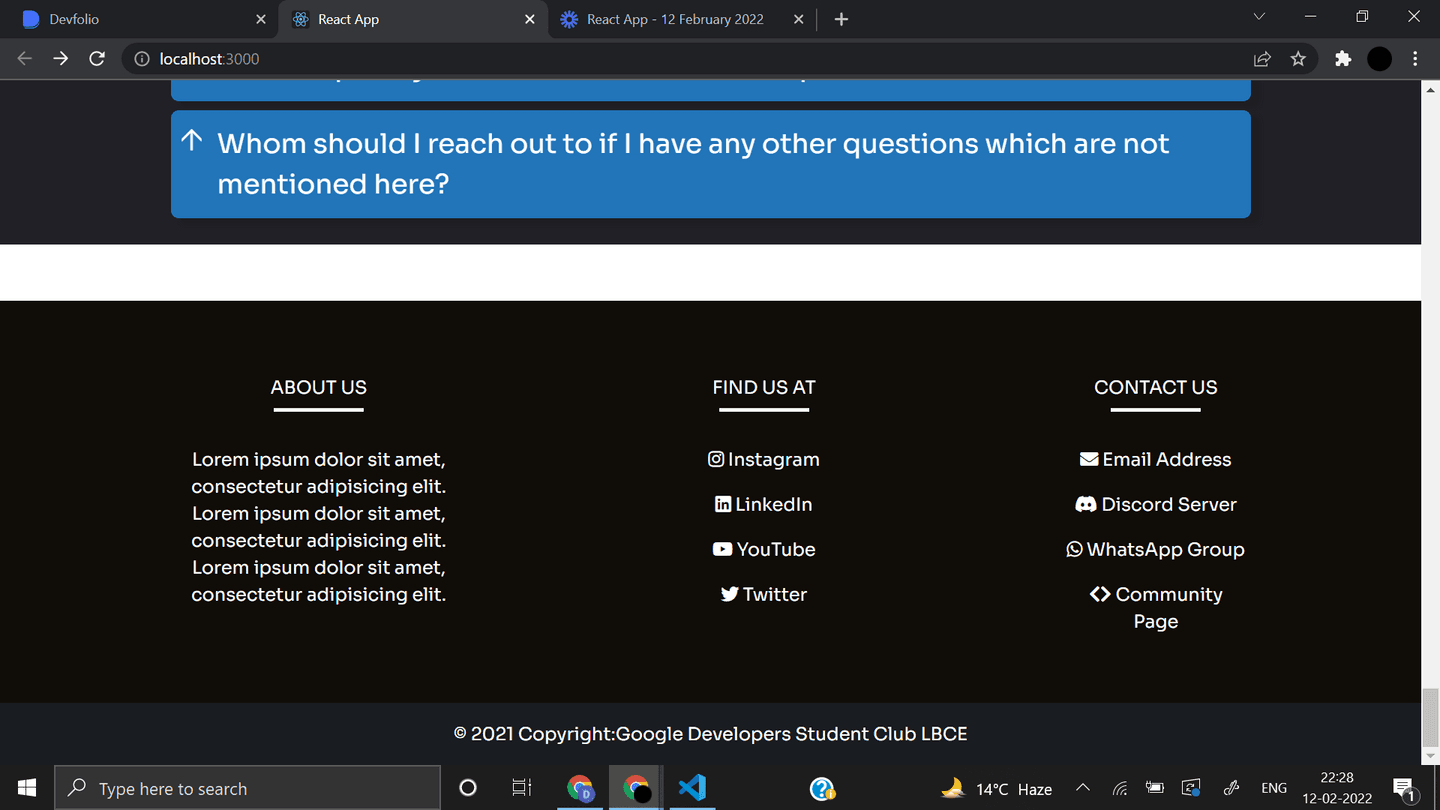Screen dimensions: 1440x810
Task: Go back with the browser back arrow
Action: coord(25,59)
